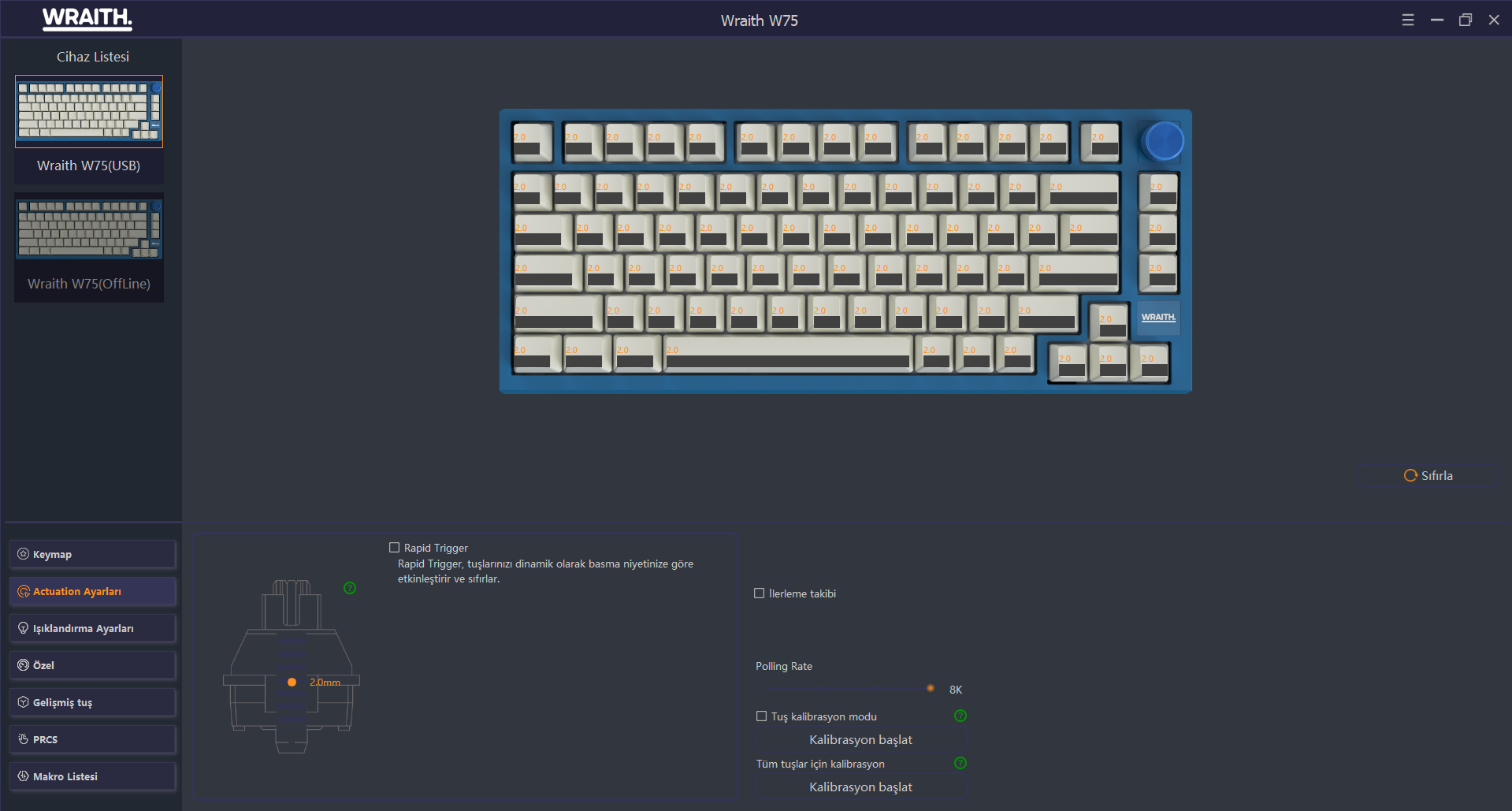This screenshot has width=1512, height=811.
Task: Minimize the Wraith W75 window
Action: click(x=1437, y=20)
